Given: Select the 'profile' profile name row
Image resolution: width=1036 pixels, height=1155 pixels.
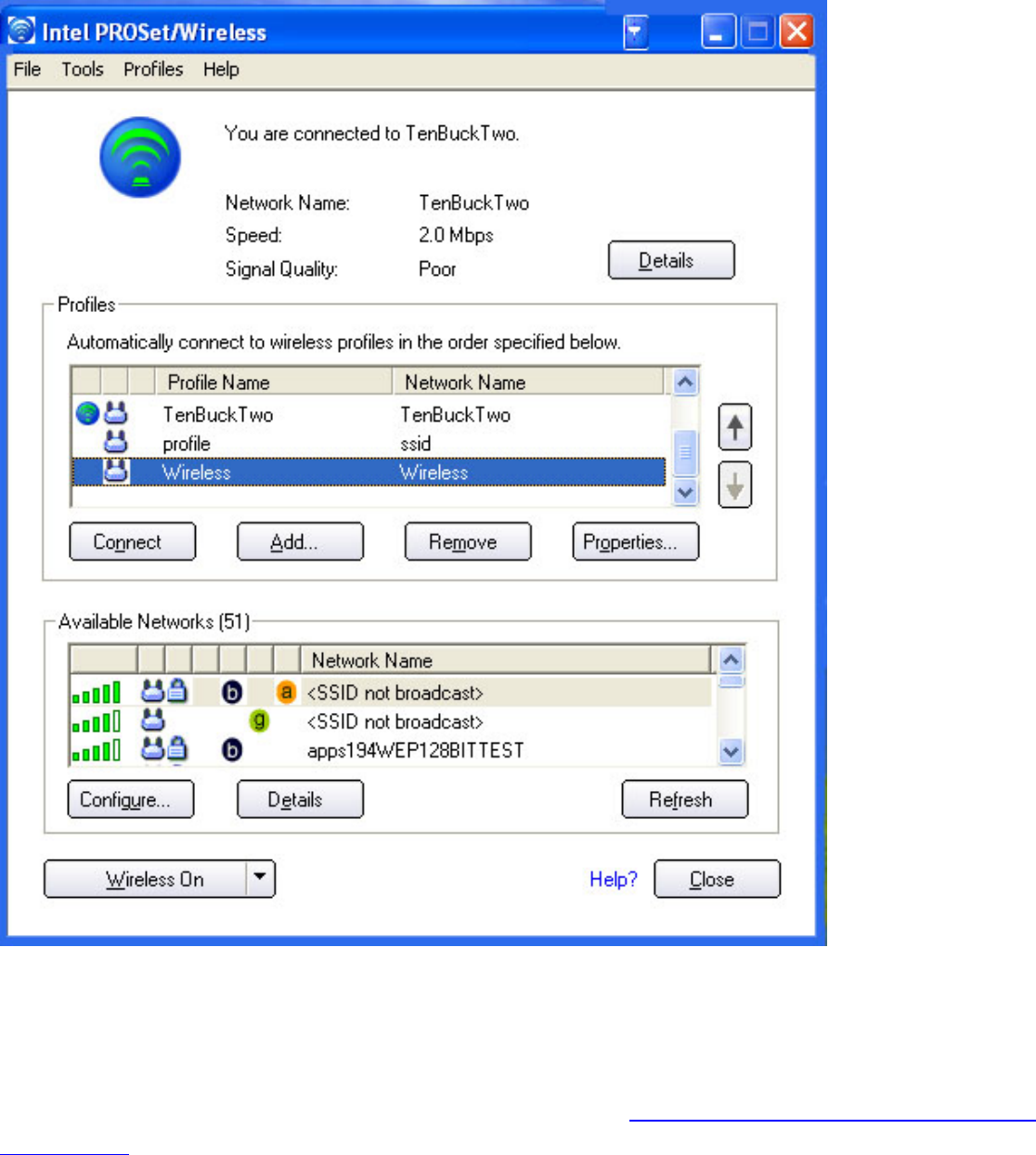Looking at the screenshot, I should (369, 443).
